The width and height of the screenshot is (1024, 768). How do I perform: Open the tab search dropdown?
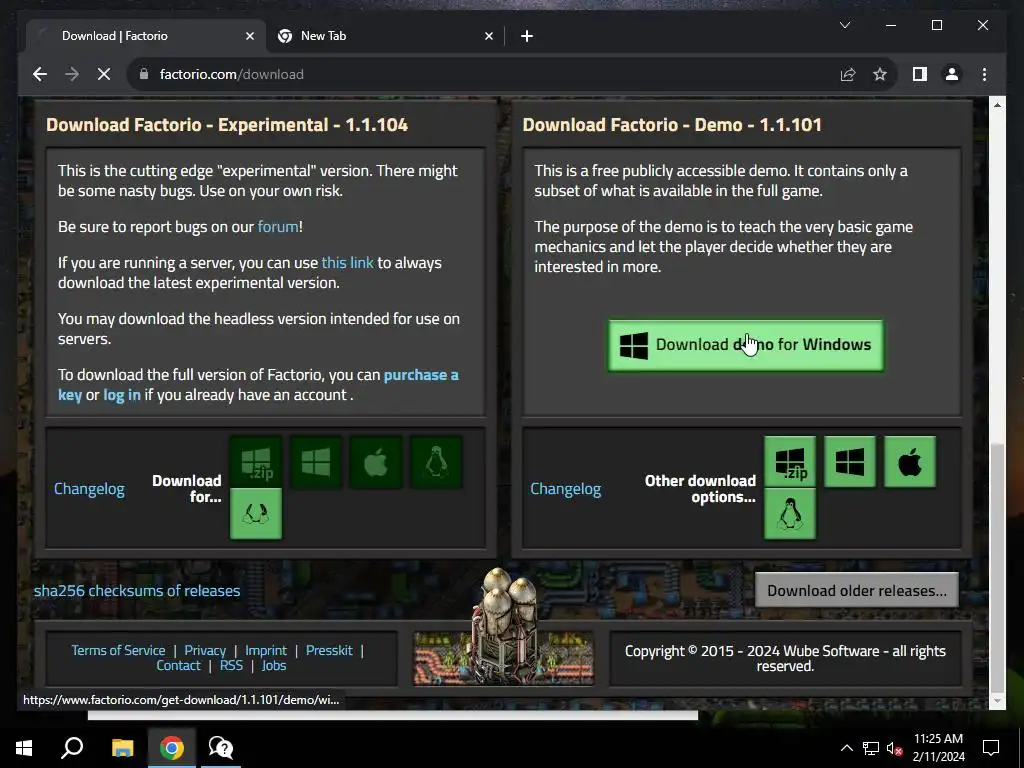845,25
